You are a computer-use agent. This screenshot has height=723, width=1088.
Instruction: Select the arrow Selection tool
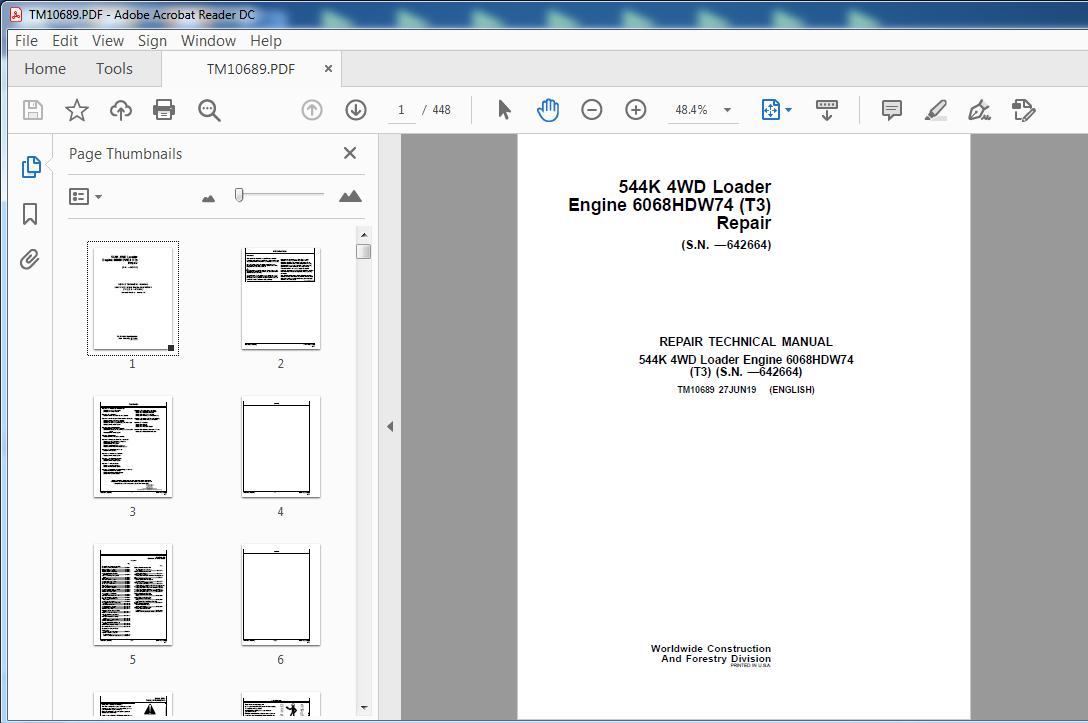[504, 110]
